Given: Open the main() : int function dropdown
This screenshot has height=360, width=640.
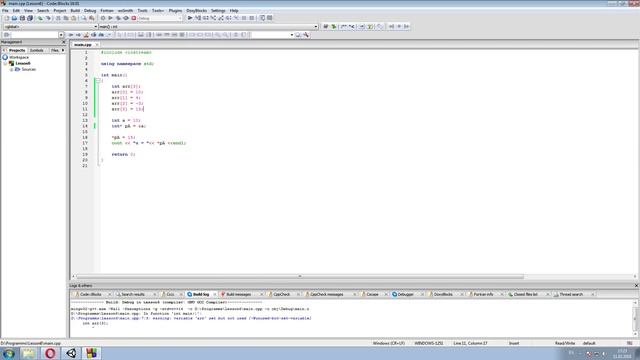Looking at the screenshot, I should coord(316,27).
